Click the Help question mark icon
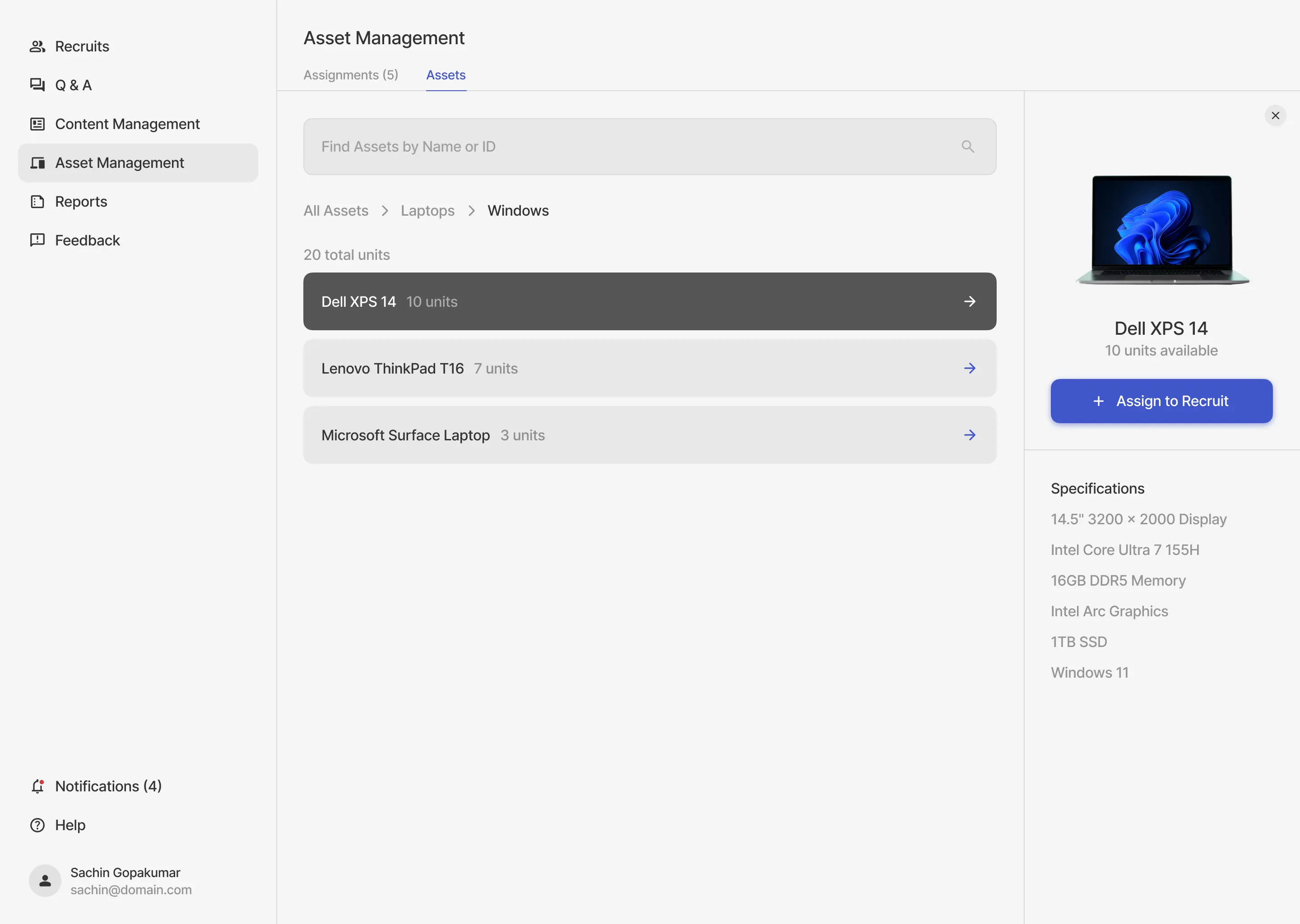The width and height of the screenshot is (1300, 924). click(x=37, y=825)
